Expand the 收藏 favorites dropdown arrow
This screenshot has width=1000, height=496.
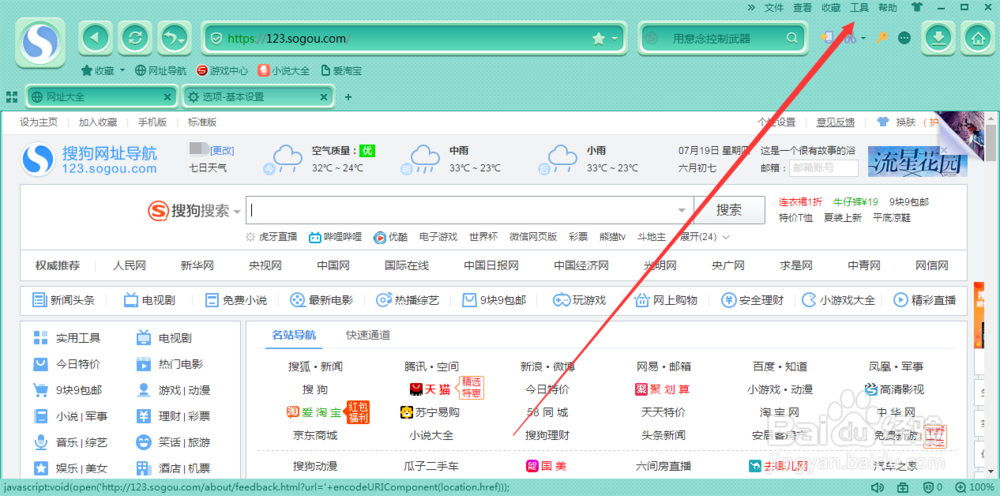(122, 71)
